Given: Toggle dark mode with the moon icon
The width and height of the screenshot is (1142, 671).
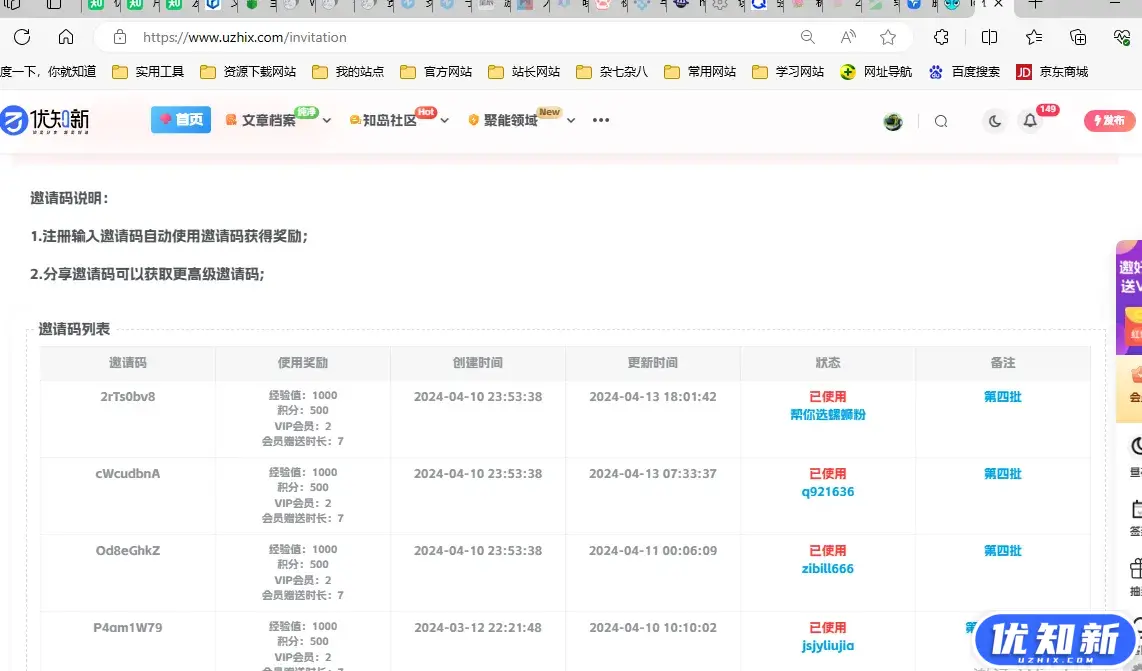Looking at the screenshot, I should click(994, 121).
